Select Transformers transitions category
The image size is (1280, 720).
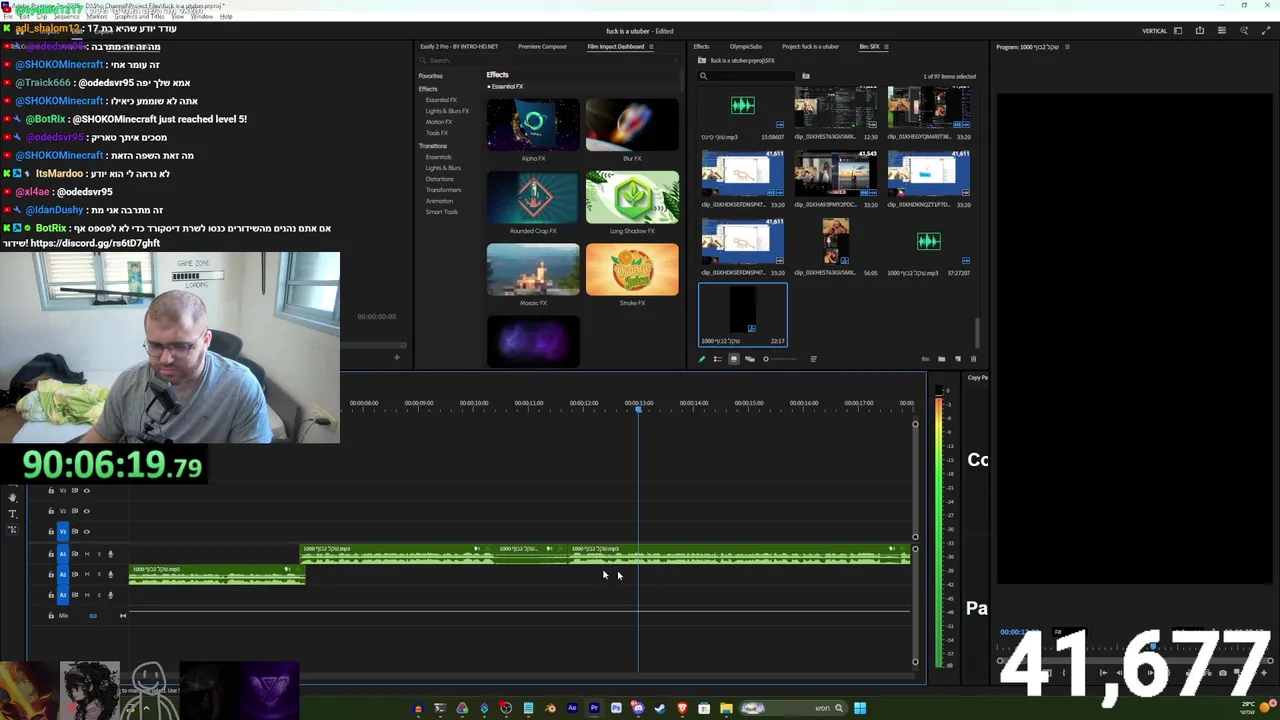coord(443,190)
